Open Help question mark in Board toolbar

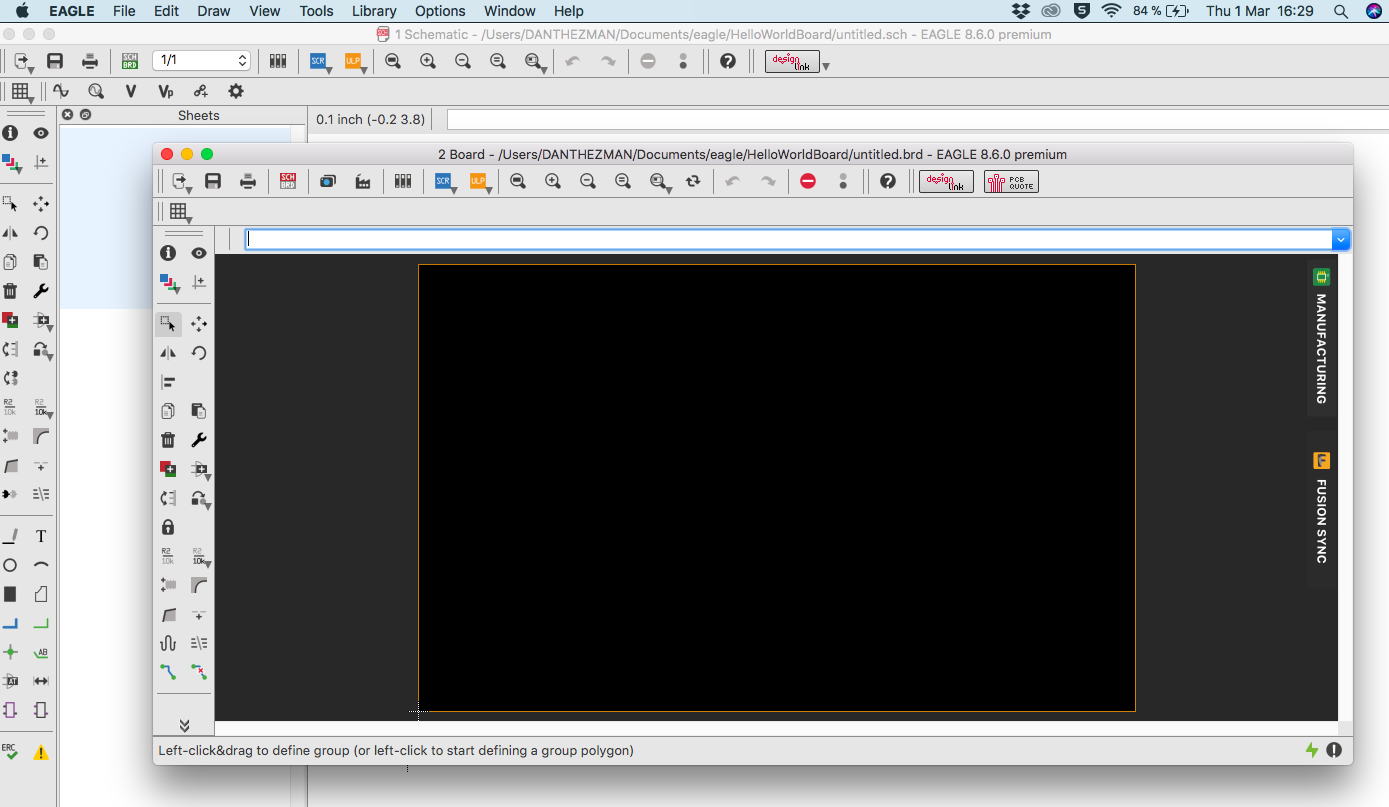(888, 181)
